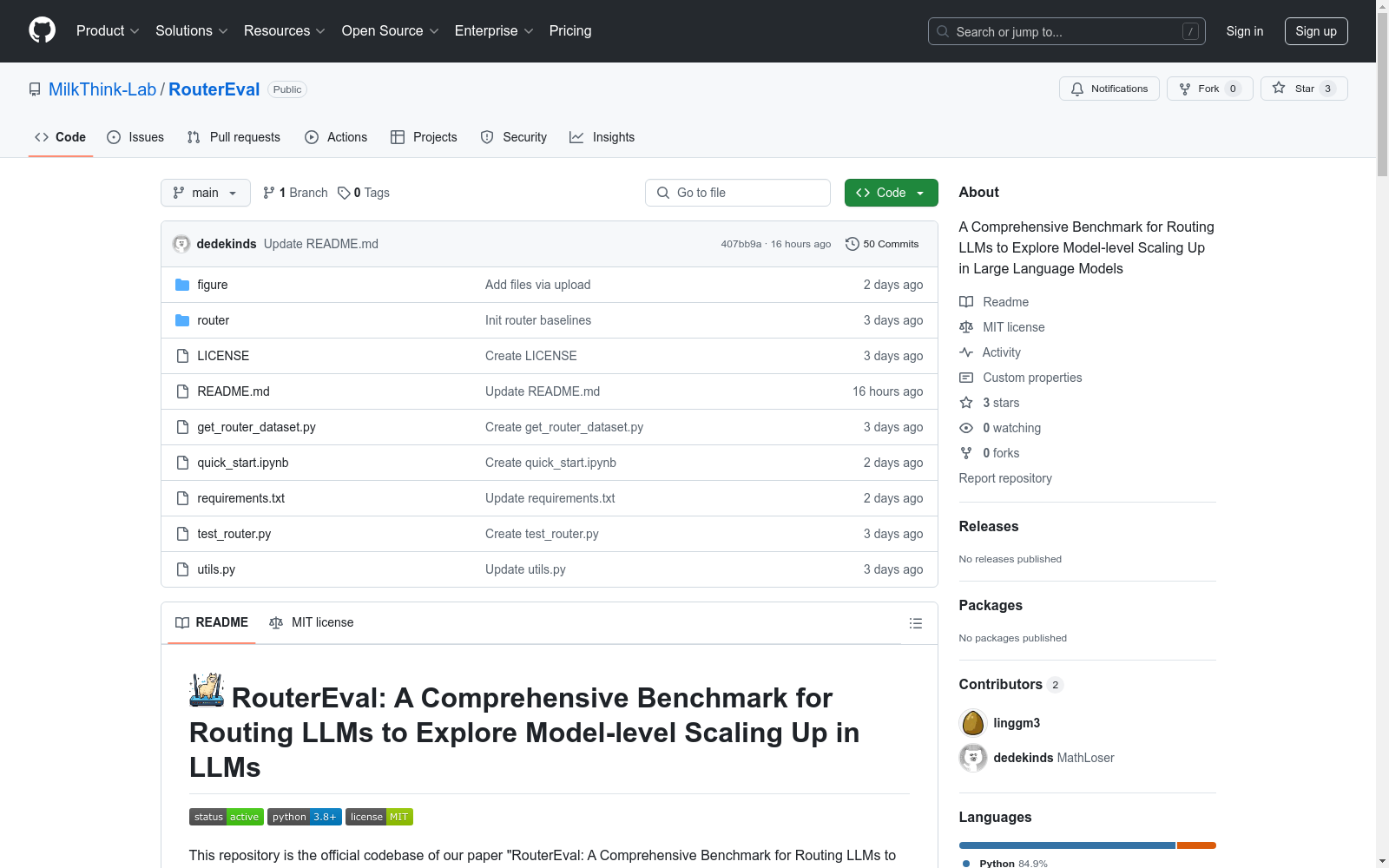
Task: Expand the Open Source menu
Action: coord(391,31)
